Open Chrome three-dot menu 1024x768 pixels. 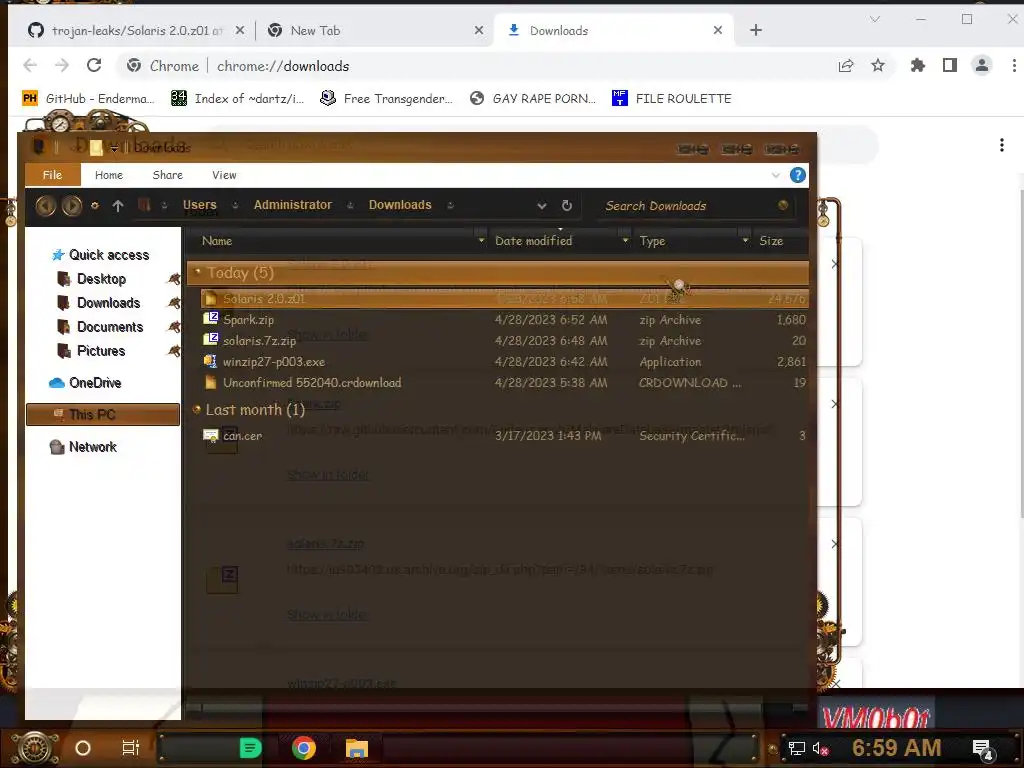(x=1014, y=65)
